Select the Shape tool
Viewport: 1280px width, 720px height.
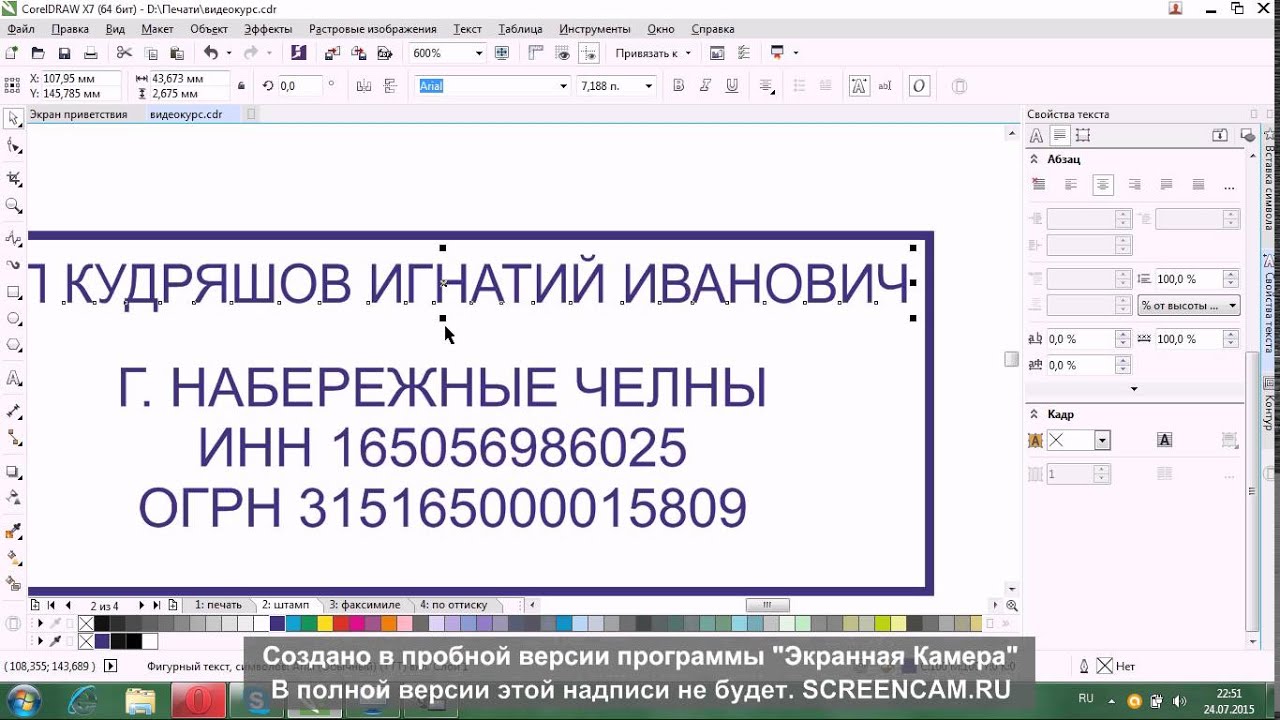[x=14, y=146]
